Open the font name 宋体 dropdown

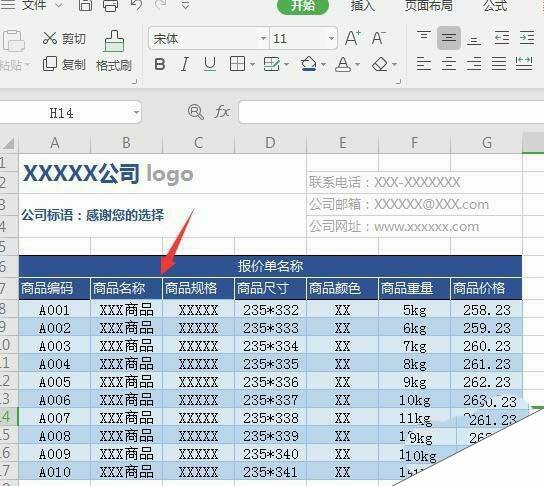[263, 38]
